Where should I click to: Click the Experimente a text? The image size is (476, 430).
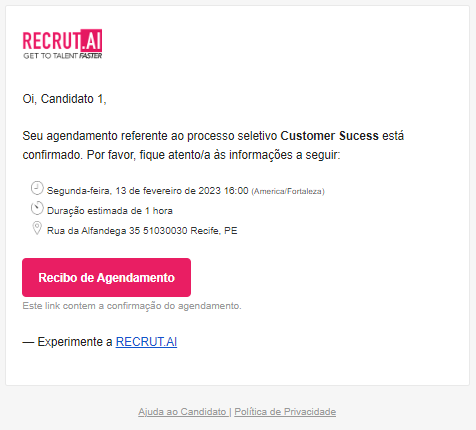(67, 342)
